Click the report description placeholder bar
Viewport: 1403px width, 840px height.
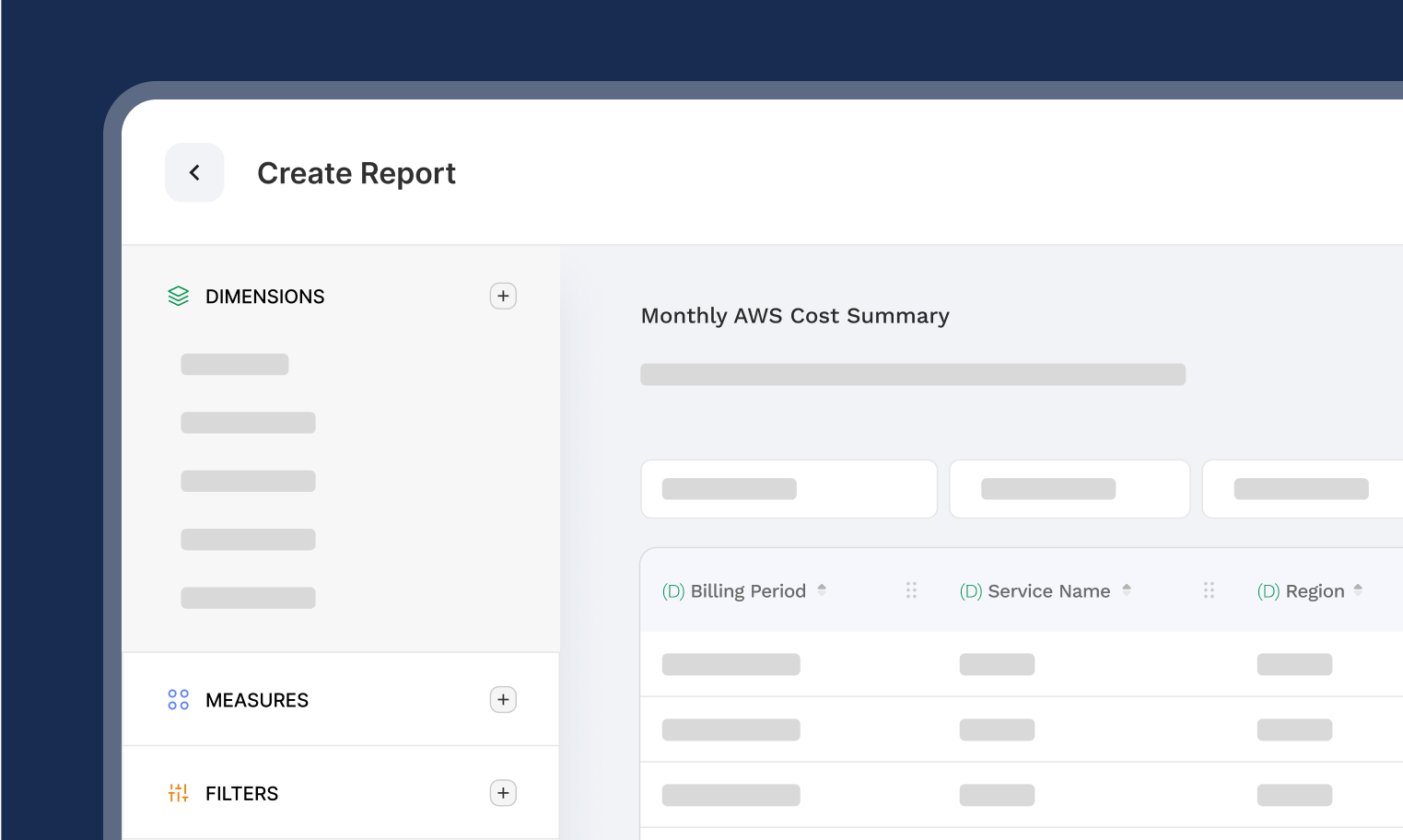912,375
